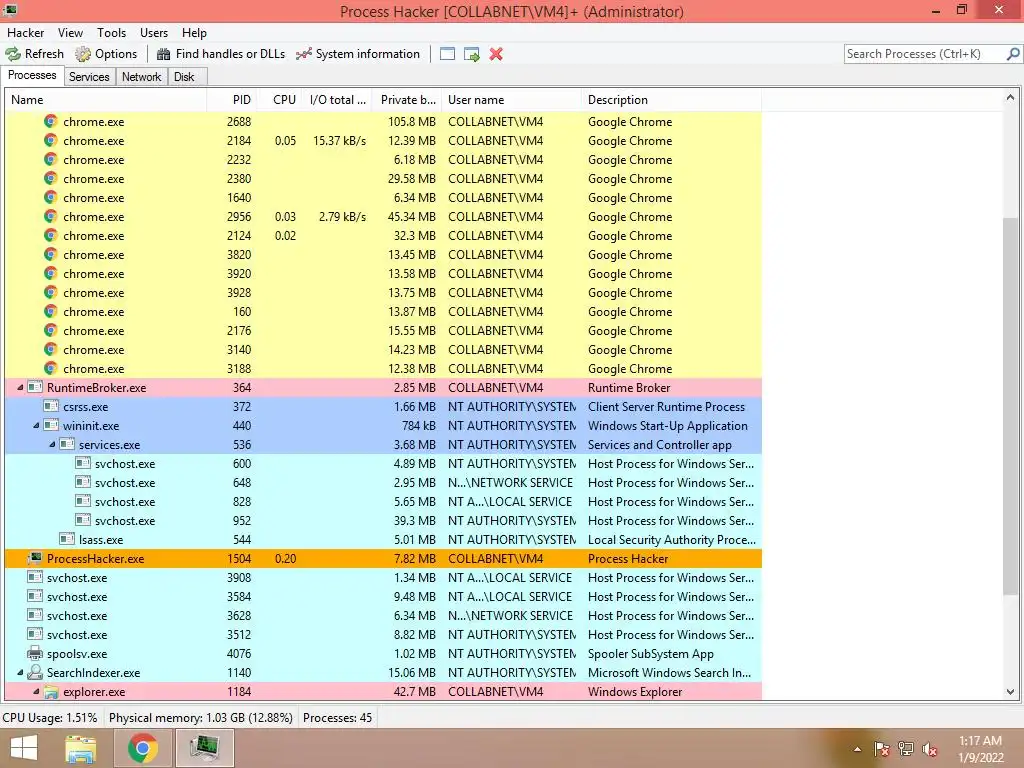Collapse the wininit.exe tree node
The height and width of the screenshot is (768, 1024).
pyautogui.click(x=37, y=425)
